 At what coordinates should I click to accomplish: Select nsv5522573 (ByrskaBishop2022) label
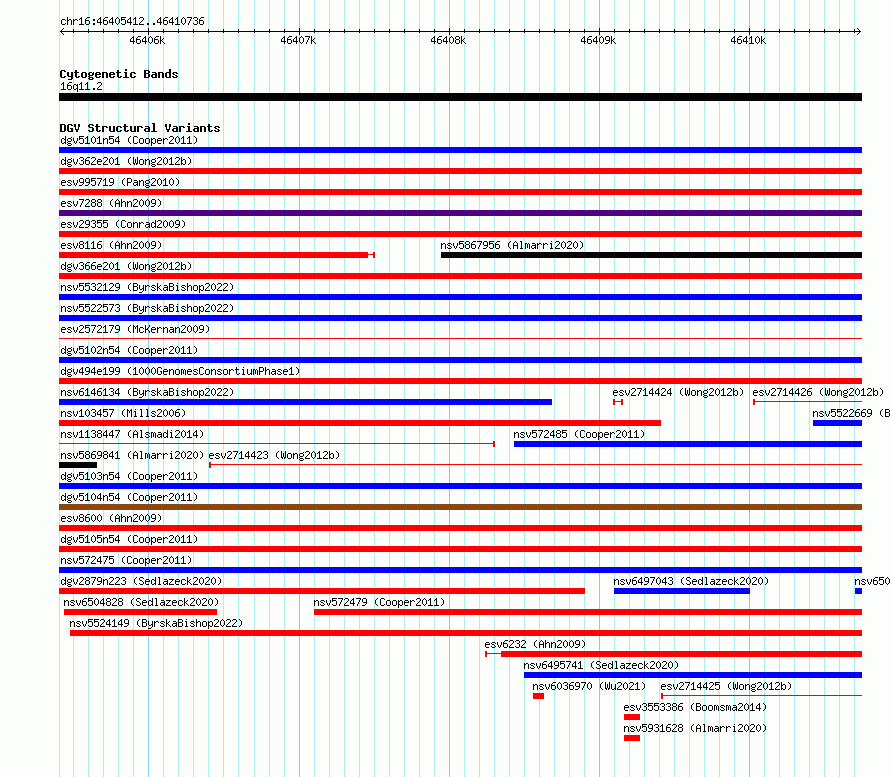pyautogui.click(x=147, y=308)
